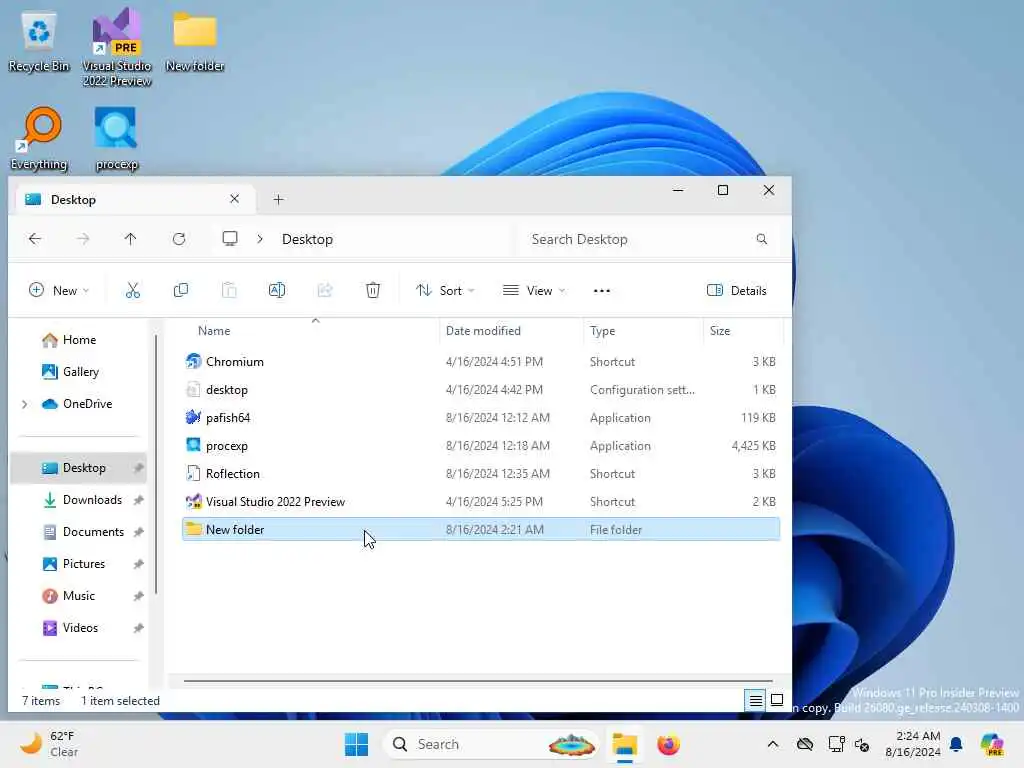Image resolution: width=1024 pixels, height=768 pixels.
Task: Sort by the Name column header
Action: (214, 331)
